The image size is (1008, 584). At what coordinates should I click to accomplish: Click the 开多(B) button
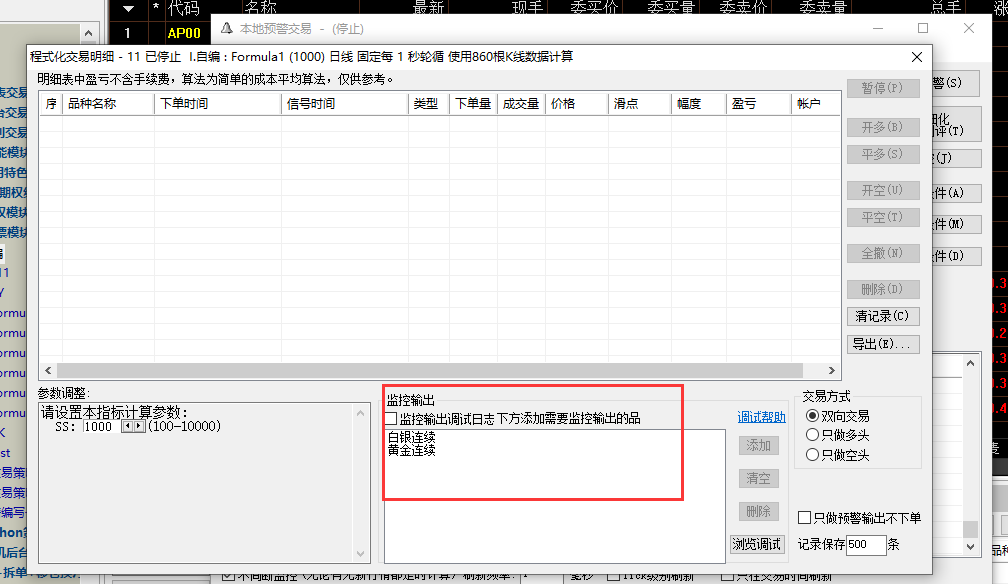point(883,127)
